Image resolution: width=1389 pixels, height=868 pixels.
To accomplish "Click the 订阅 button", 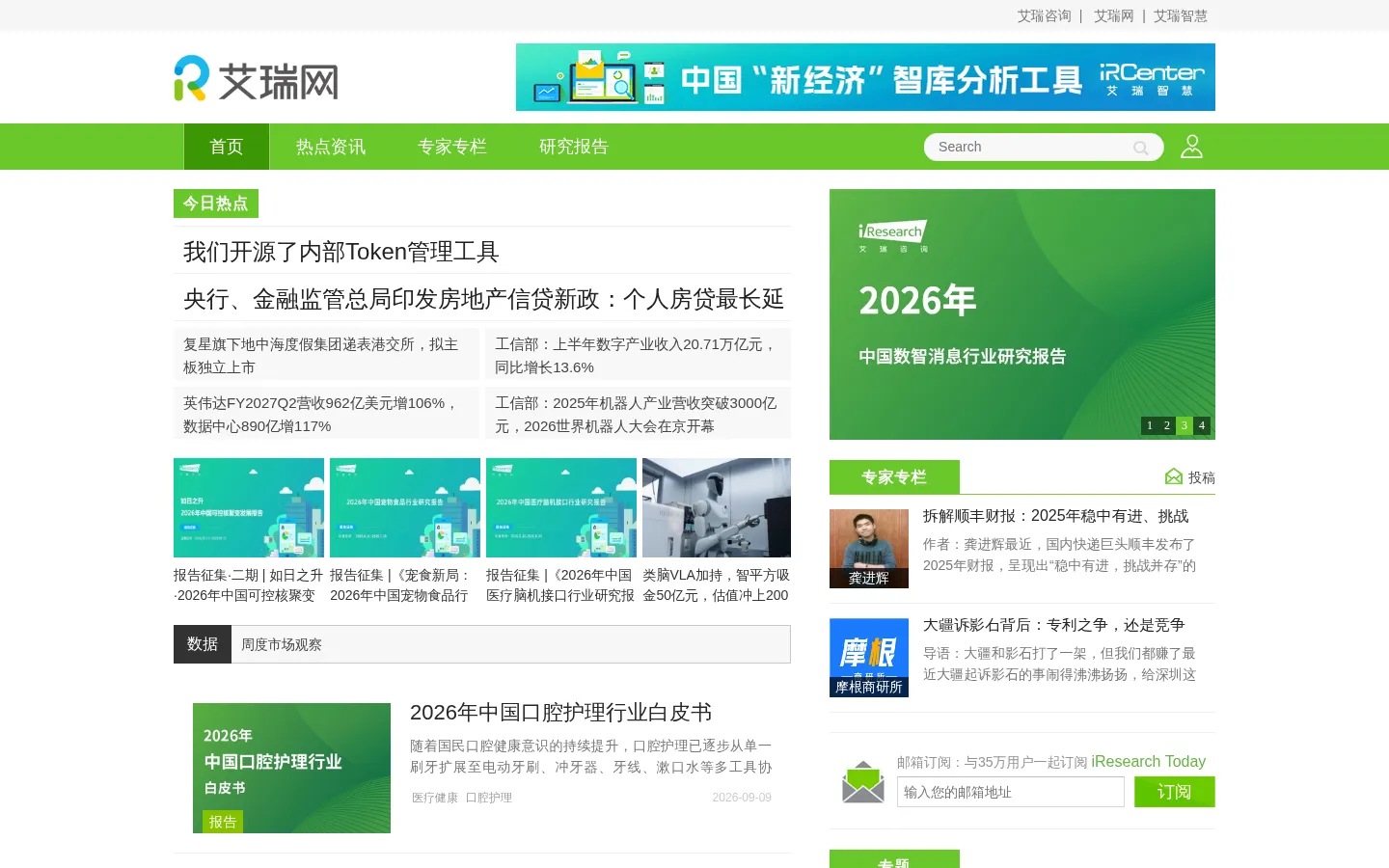I will tap(1175, 792).
